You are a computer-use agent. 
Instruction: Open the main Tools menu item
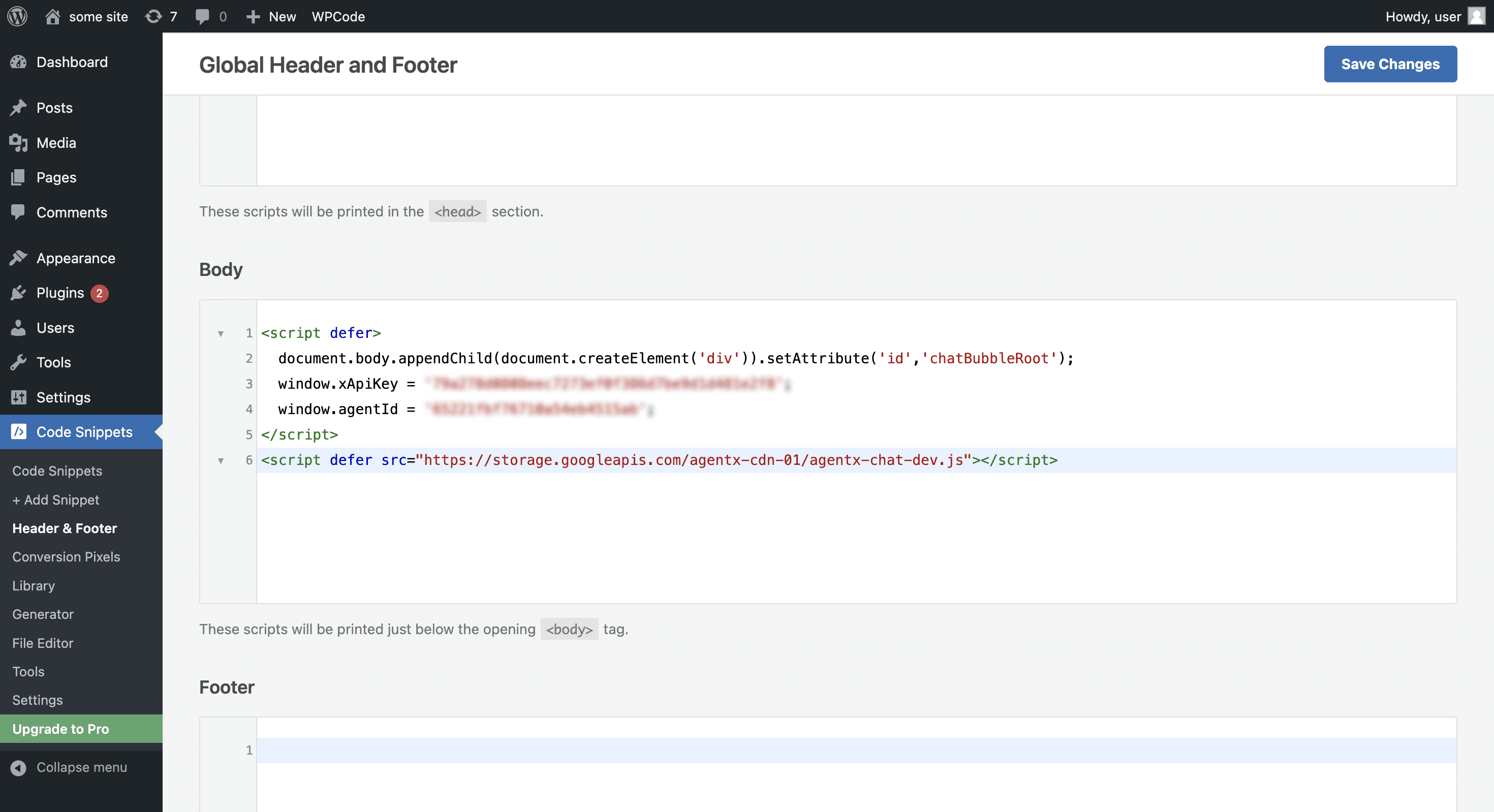(x=81, y=362)
